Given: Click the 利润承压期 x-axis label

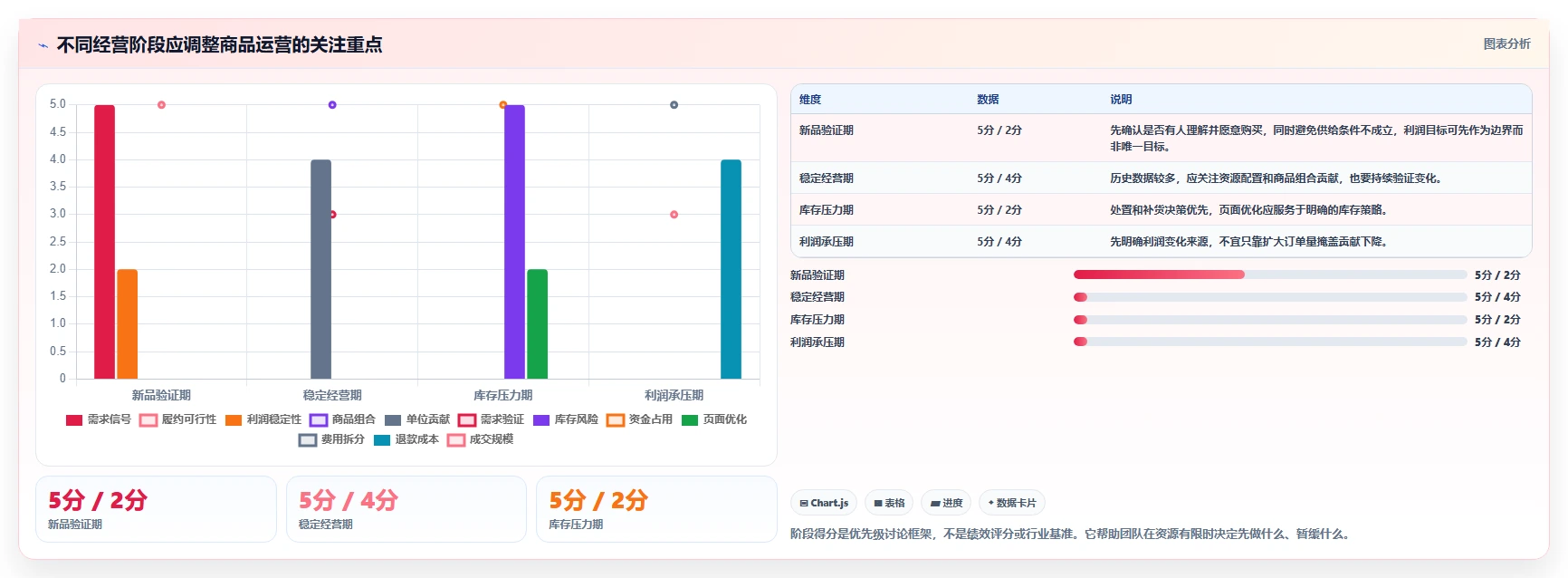Looking at the screenshot, I should 674,395.
